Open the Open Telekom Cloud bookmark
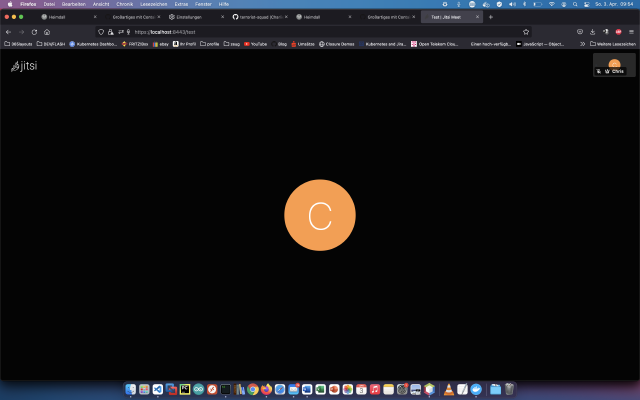640x400 pixels. click(435, 44)
